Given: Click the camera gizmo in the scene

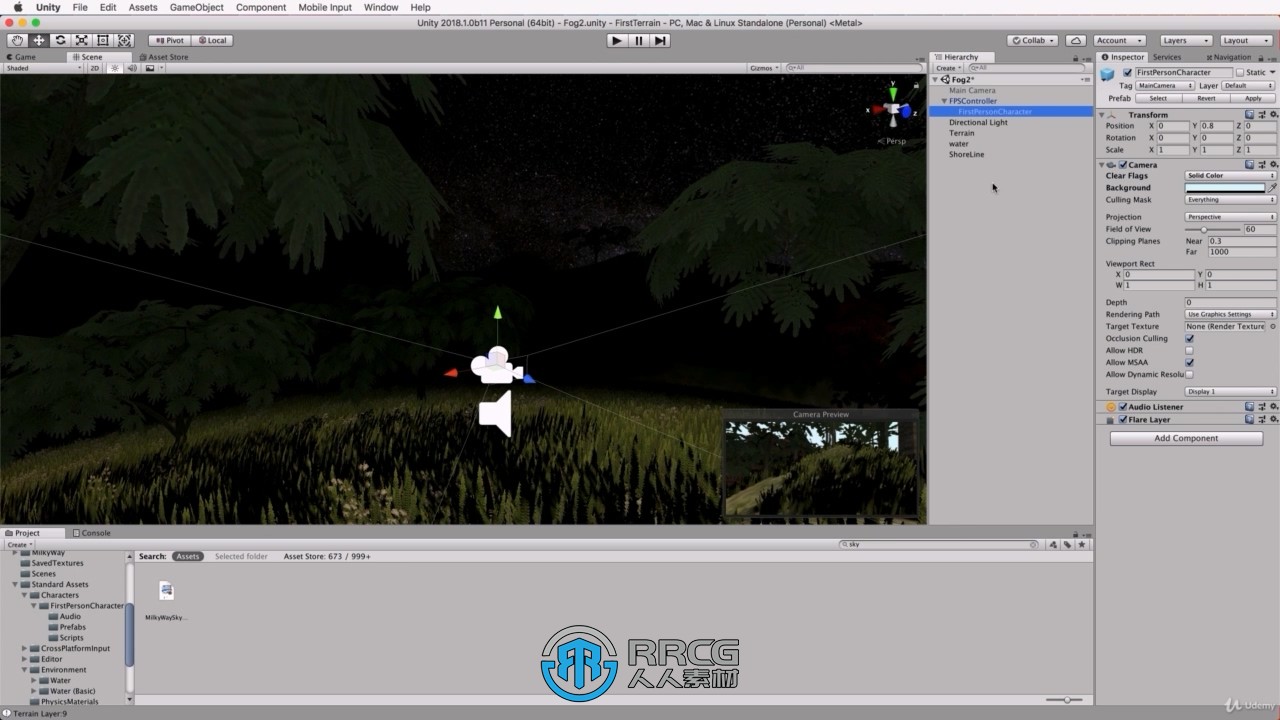Looking at the screenshot, I should pos(496,365).
